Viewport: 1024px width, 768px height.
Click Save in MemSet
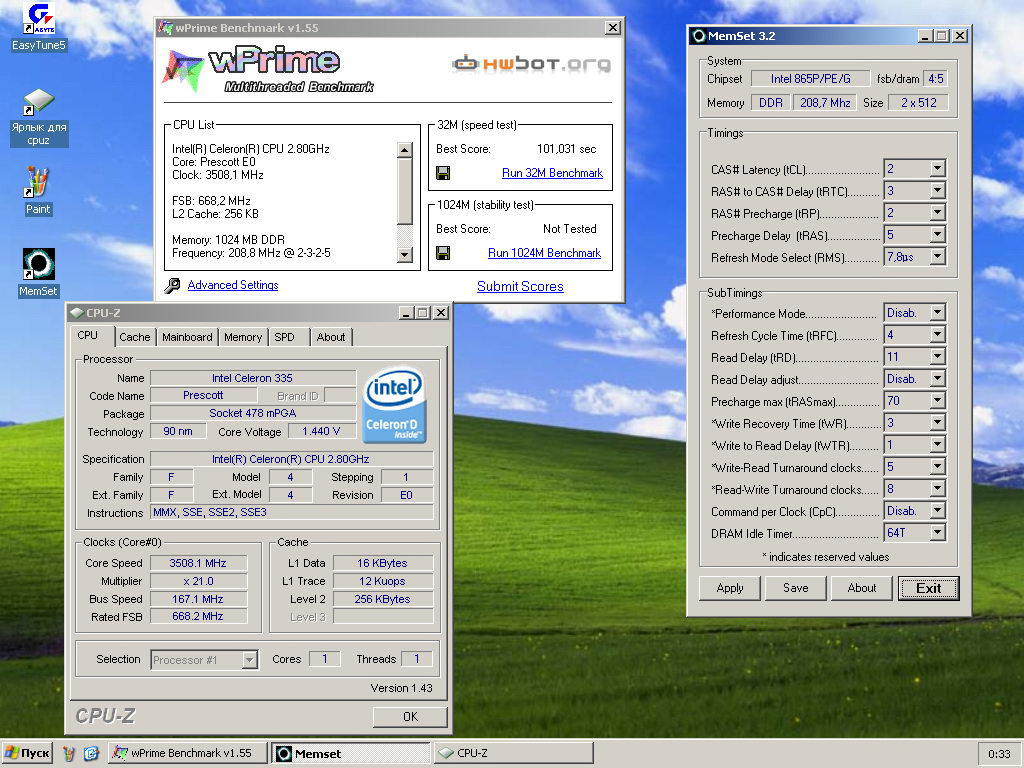pyautogui.click(x=795, y=588)
